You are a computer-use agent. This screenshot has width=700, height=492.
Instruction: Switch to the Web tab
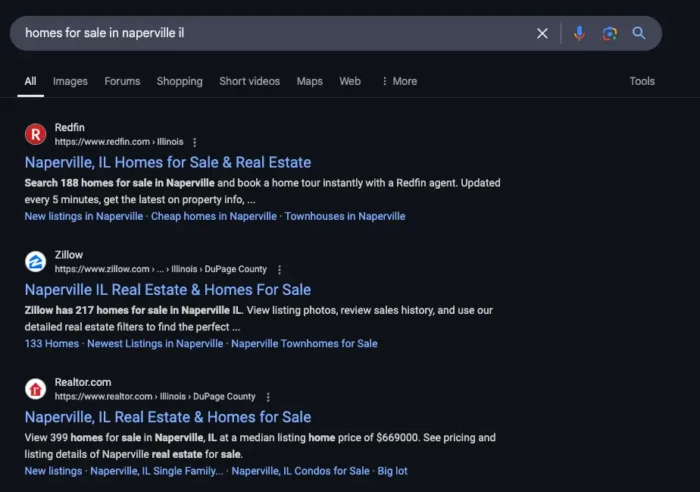[x=350, y=81]
